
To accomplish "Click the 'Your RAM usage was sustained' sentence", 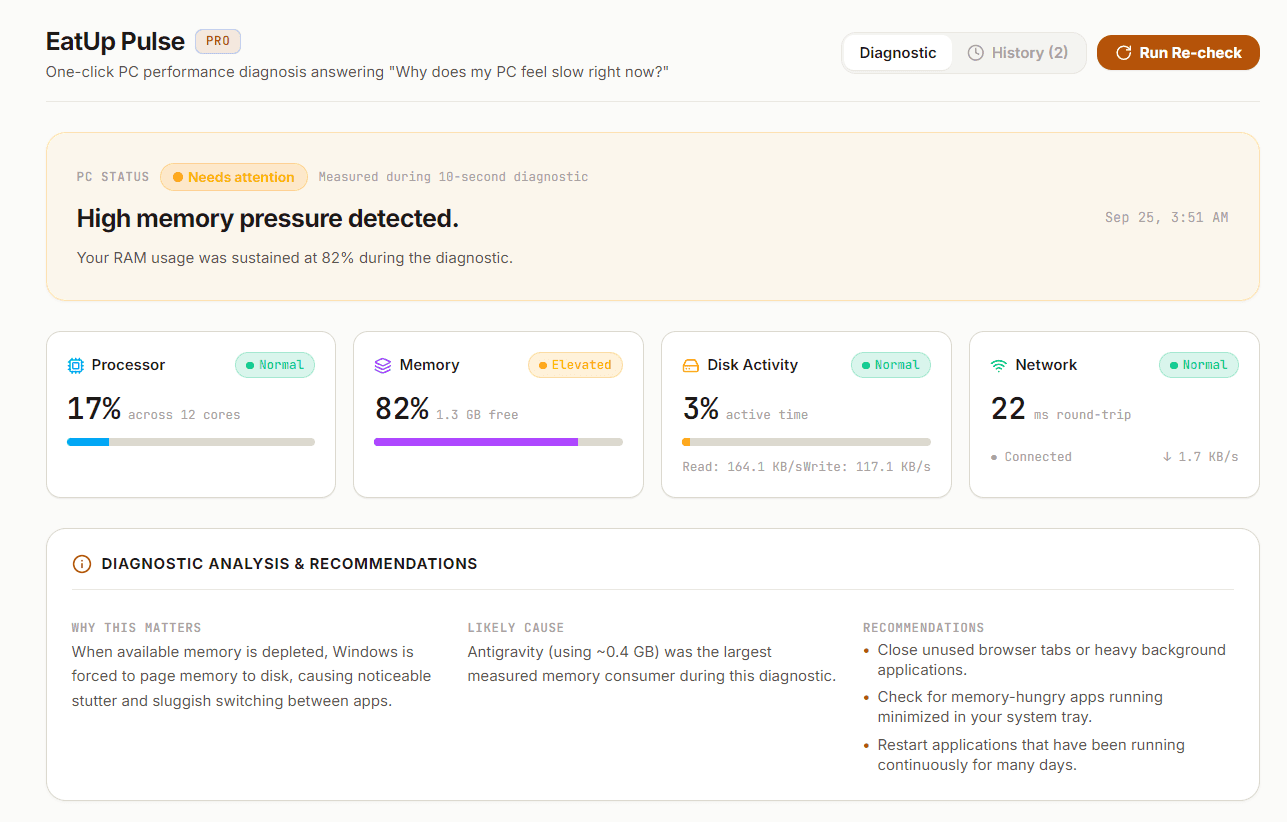I will [x=295, y=258].
